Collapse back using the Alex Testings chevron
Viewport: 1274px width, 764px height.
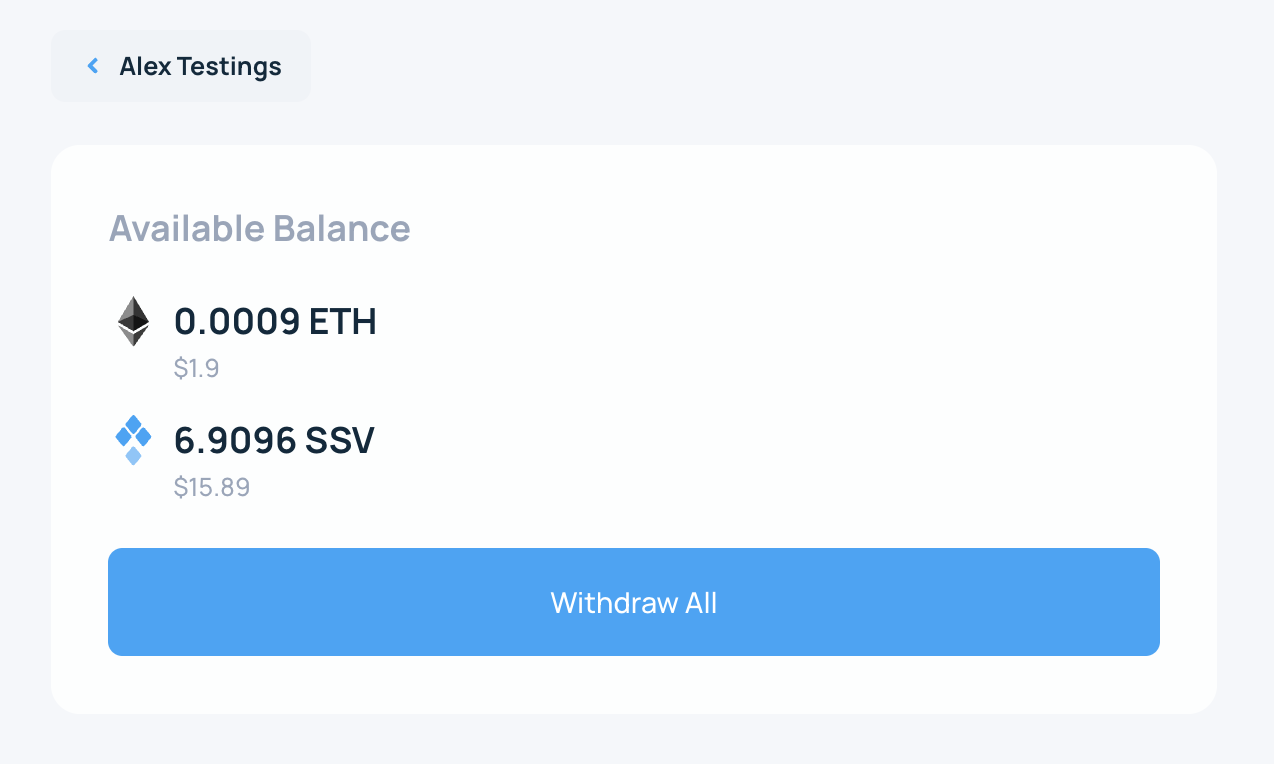(x=92, y=65)
